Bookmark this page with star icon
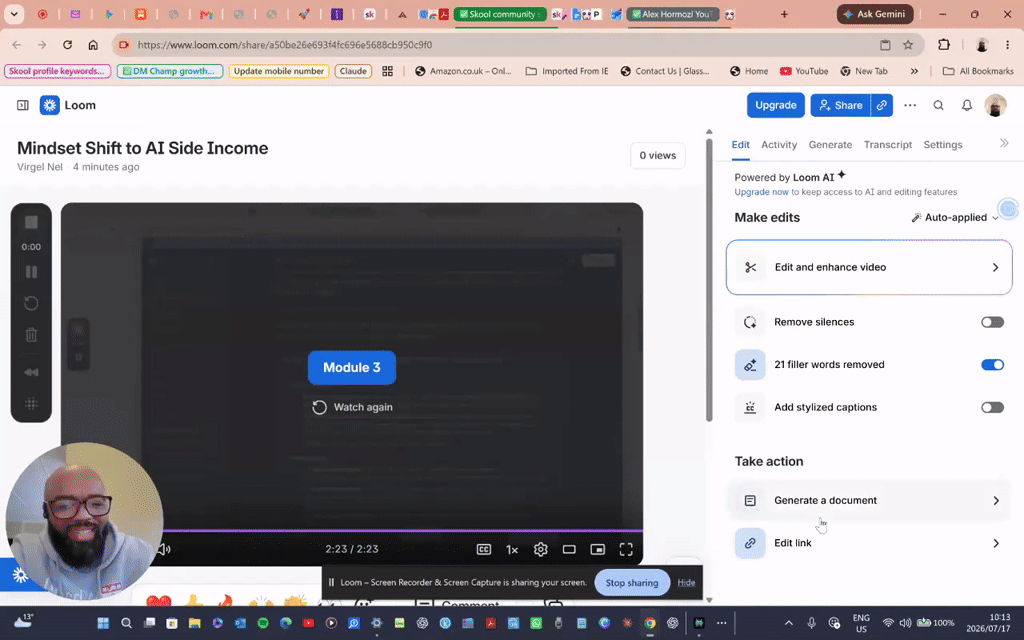1024x640 pixels. coord(908,45)
